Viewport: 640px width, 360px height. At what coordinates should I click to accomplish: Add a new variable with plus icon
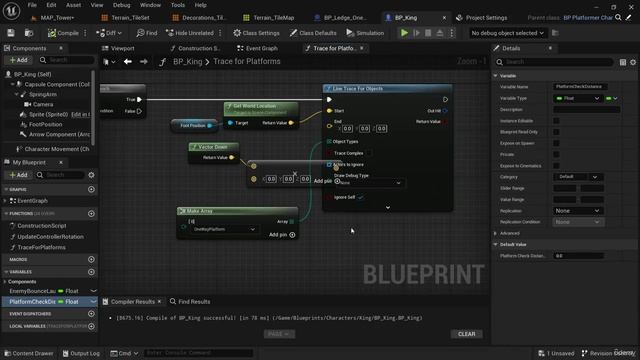pos(91,272)
